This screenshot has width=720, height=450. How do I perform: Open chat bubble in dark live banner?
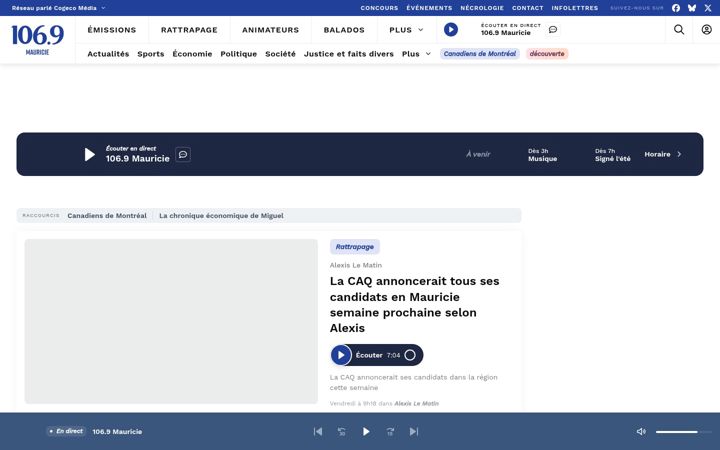pyautogui.click(x=183, y=154)
